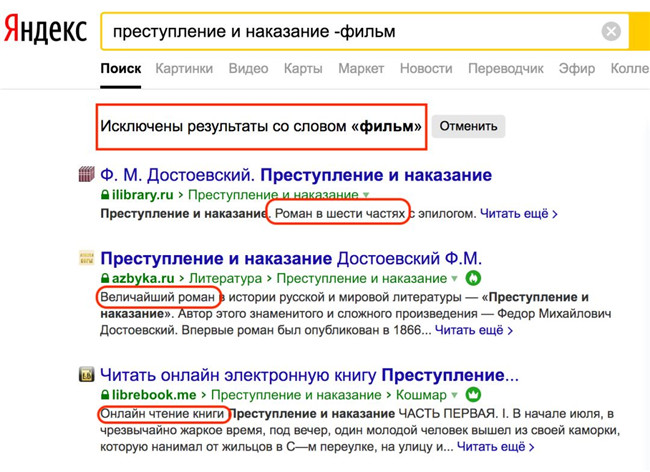This screenshot has height=472, width=650.
Task: Open azbyka.ru breadcrumb 'Преступление и наказание'
Action: pos(361,278)
